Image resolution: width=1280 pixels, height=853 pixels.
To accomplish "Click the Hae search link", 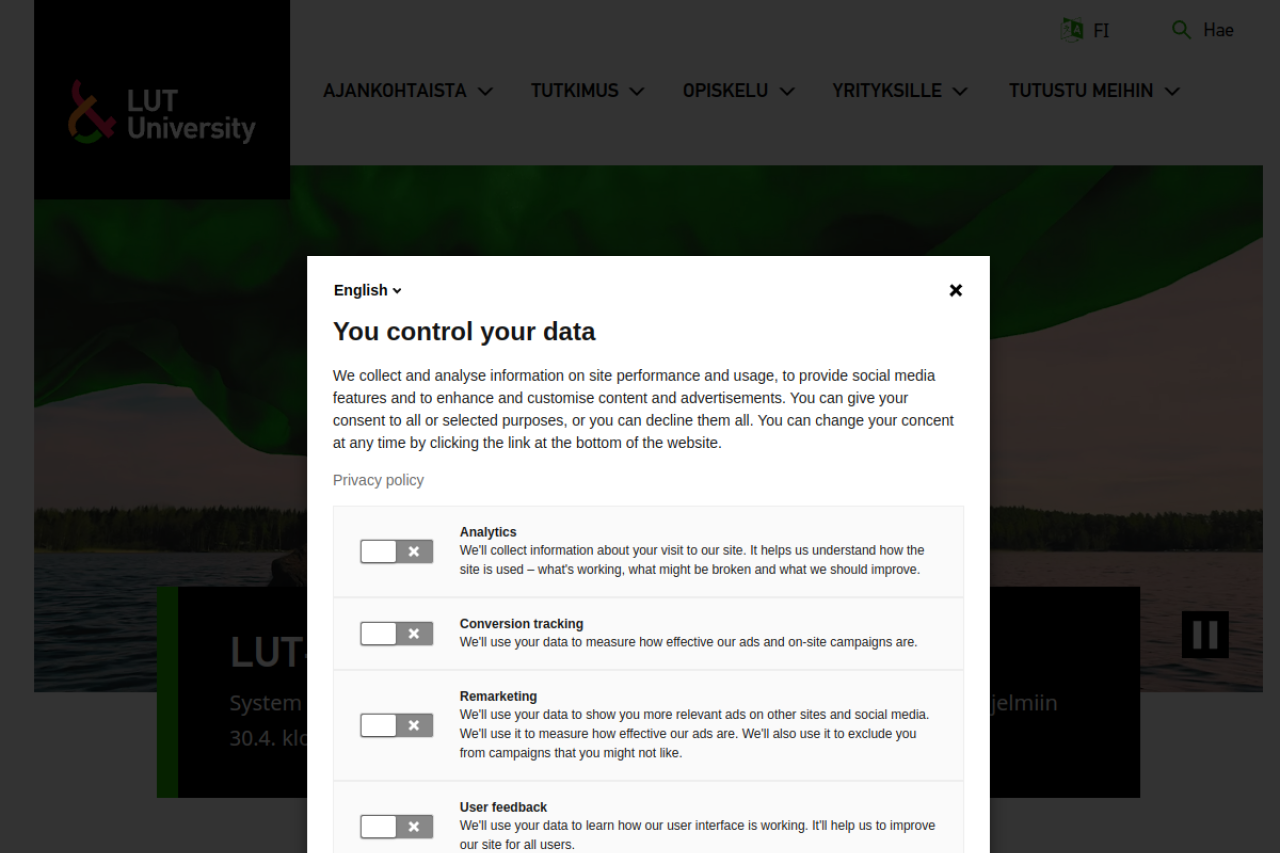I will [1218, 30].
